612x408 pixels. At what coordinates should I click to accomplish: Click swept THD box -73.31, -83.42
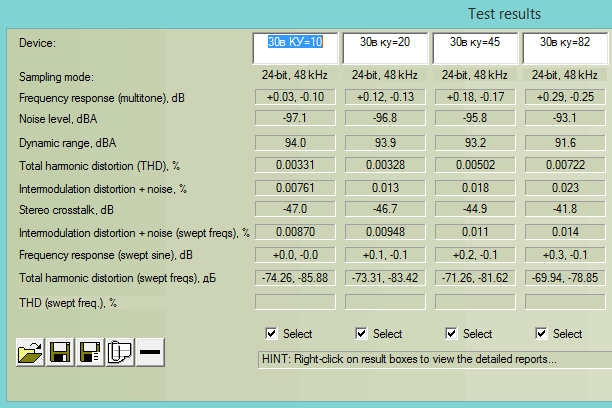click(385, 278)
